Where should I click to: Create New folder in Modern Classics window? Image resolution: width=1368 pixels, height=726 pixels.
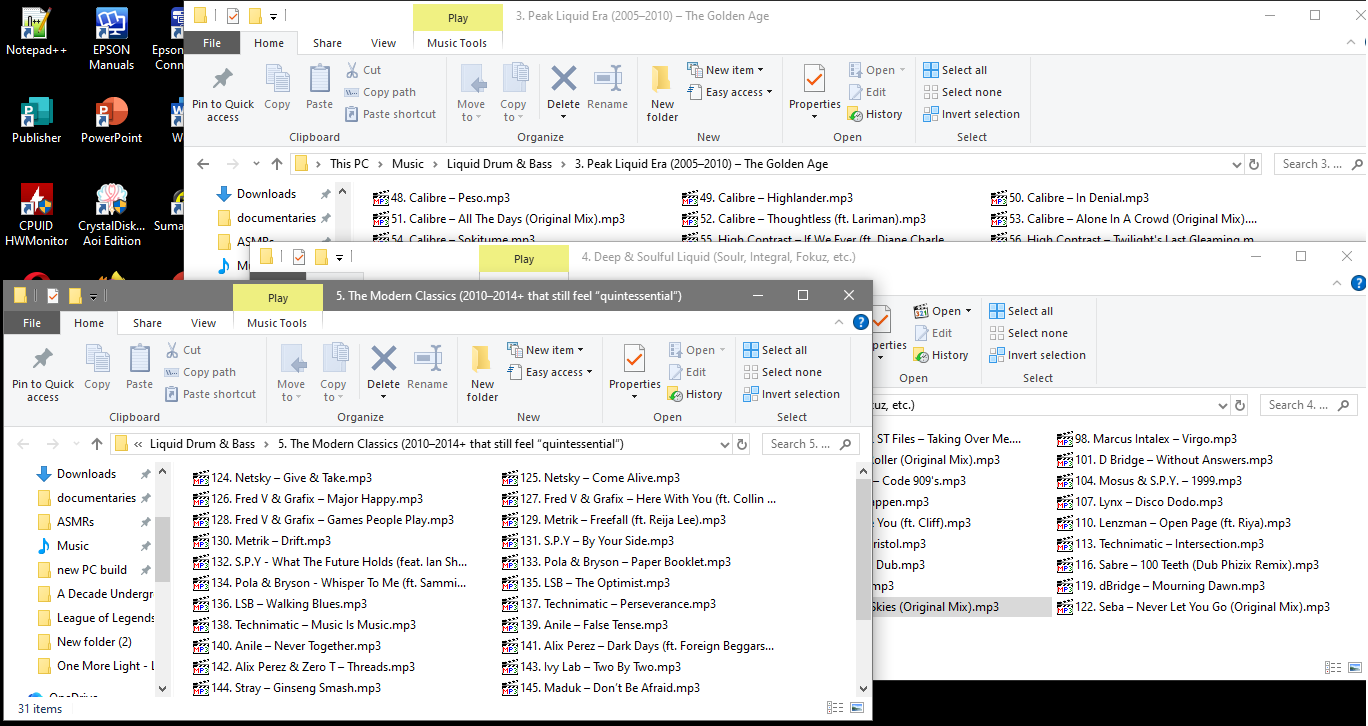(x=482, y=374)
